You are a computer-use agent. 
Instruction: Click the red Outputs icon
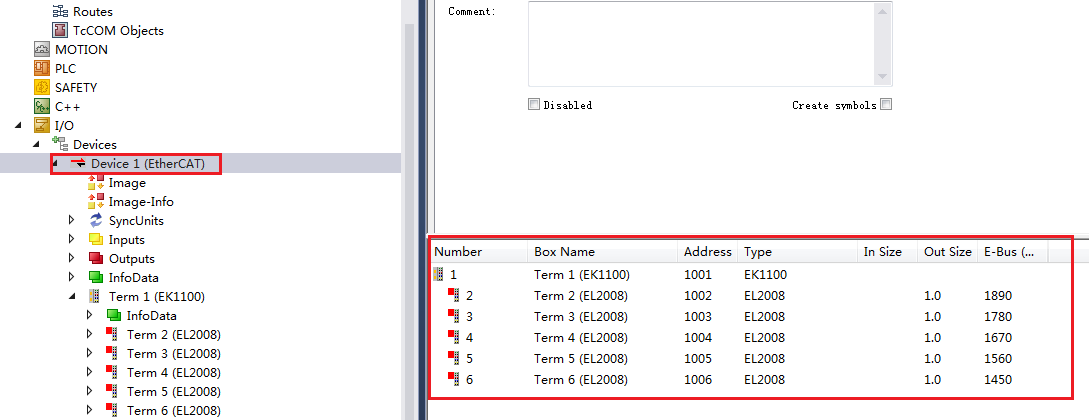pyautogui.click(x=96, y=258)
